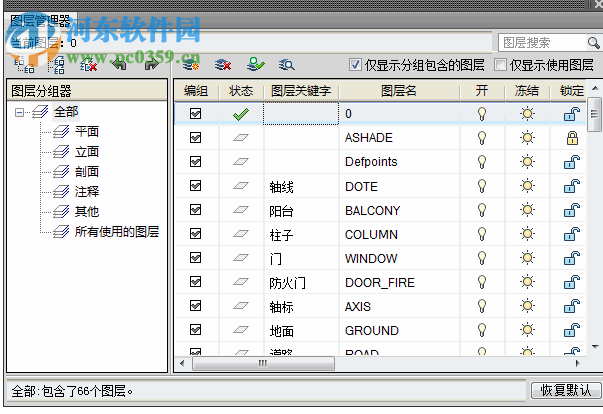The height and width of the screenshot is (414, 603).
Task: Click the delete group icon with red X
Action: coord(88,65)
